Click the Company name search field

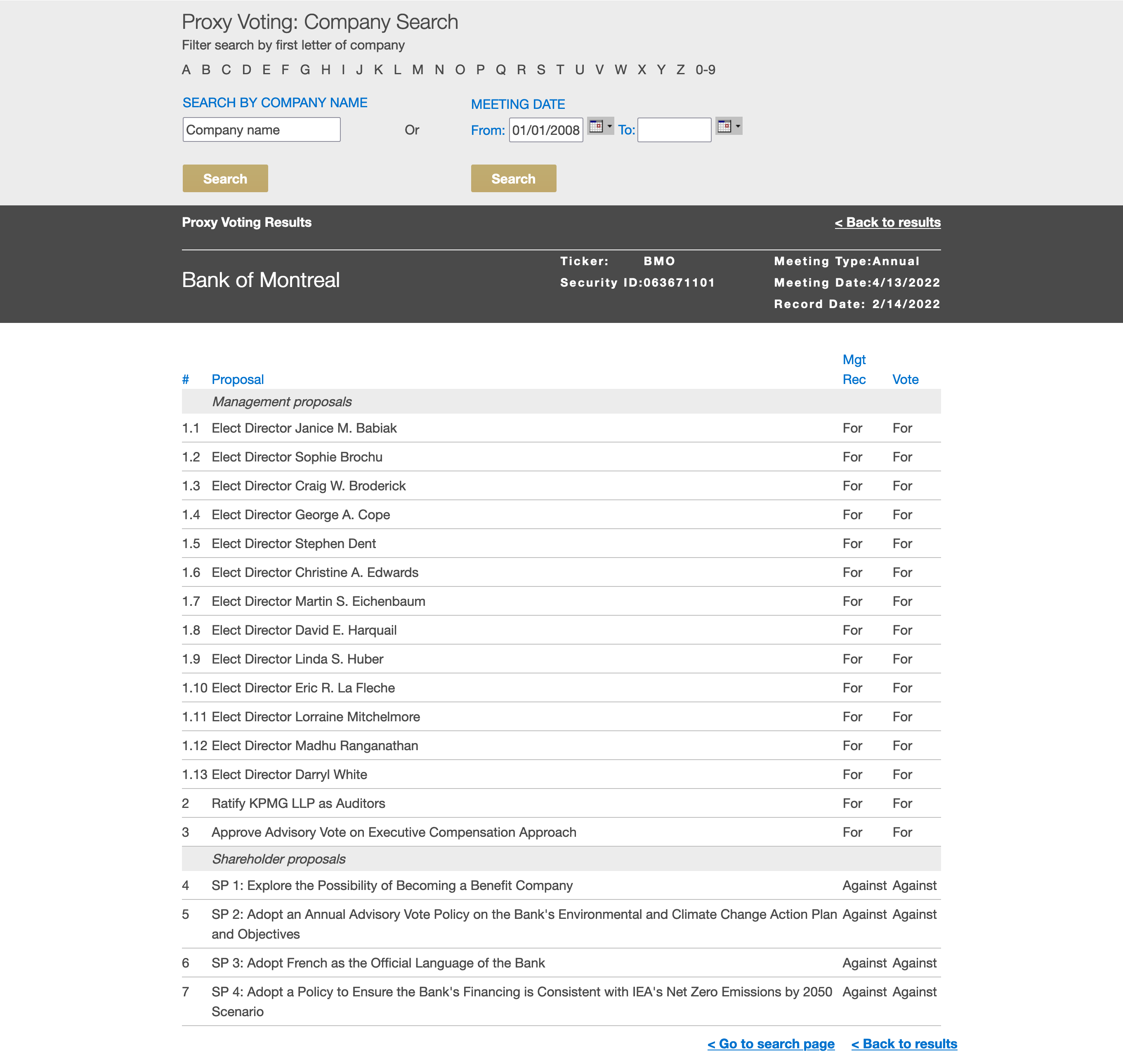(261, 130)
